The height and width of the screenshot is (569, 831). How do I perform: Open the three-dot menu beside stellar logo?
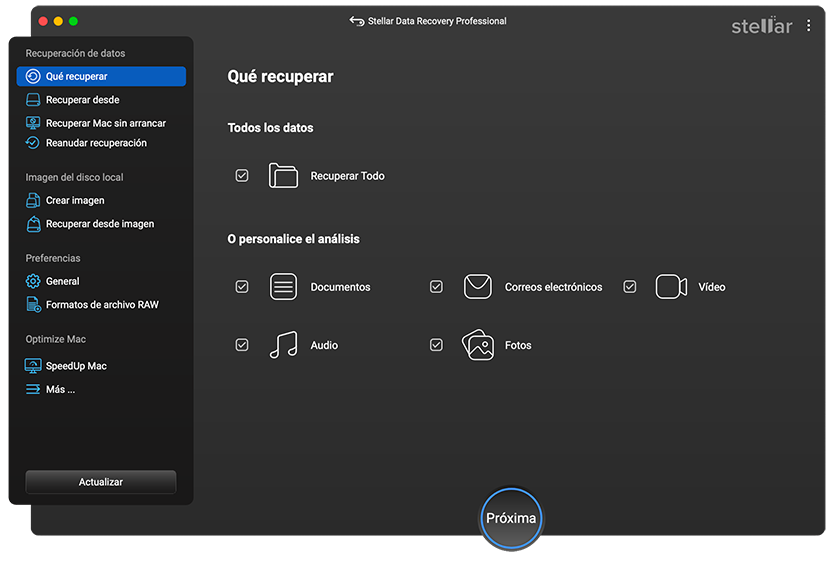click(x=808, y=25)
